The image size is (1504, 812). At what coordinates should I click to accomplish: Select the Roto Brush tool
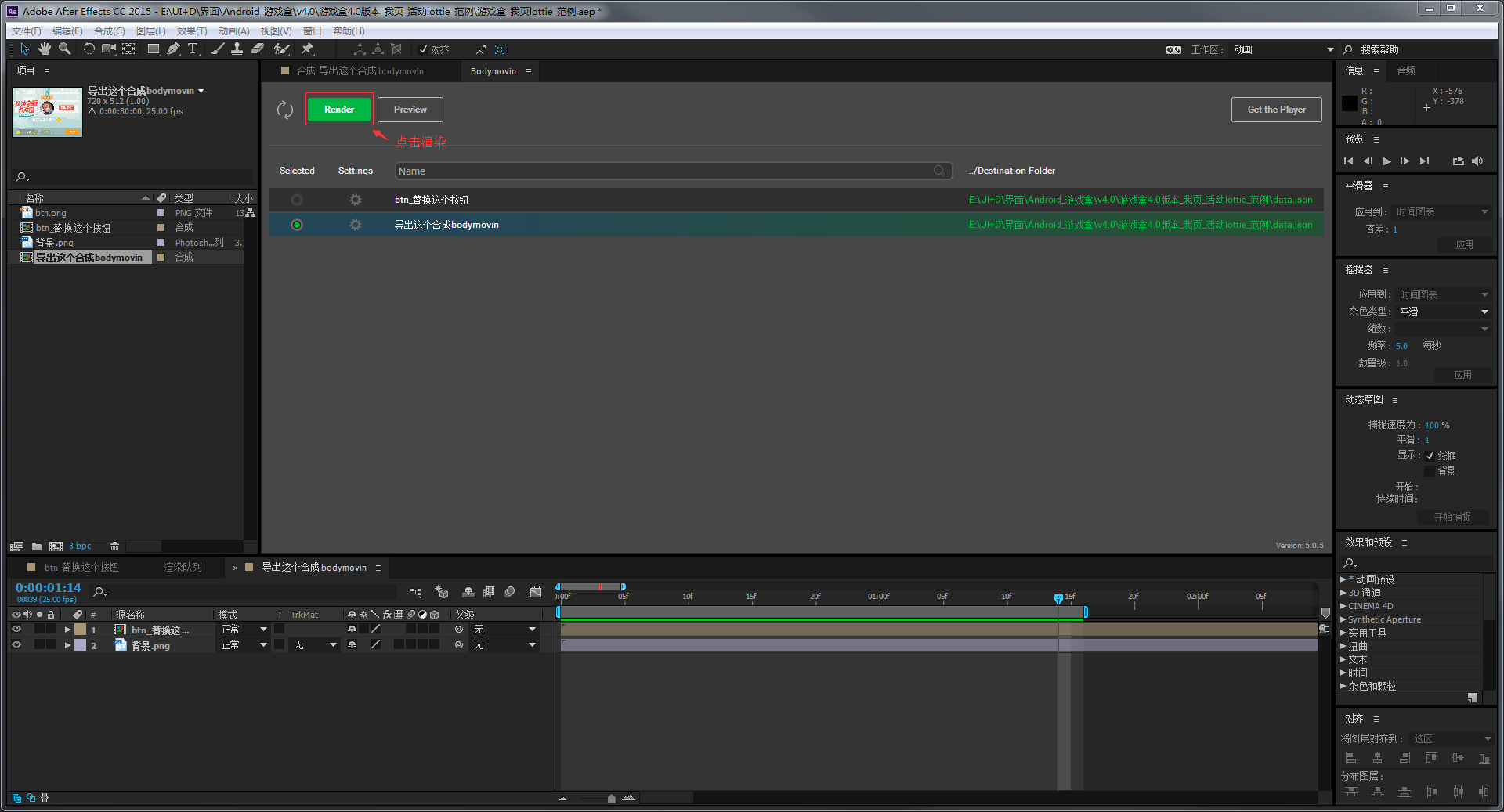282,49
